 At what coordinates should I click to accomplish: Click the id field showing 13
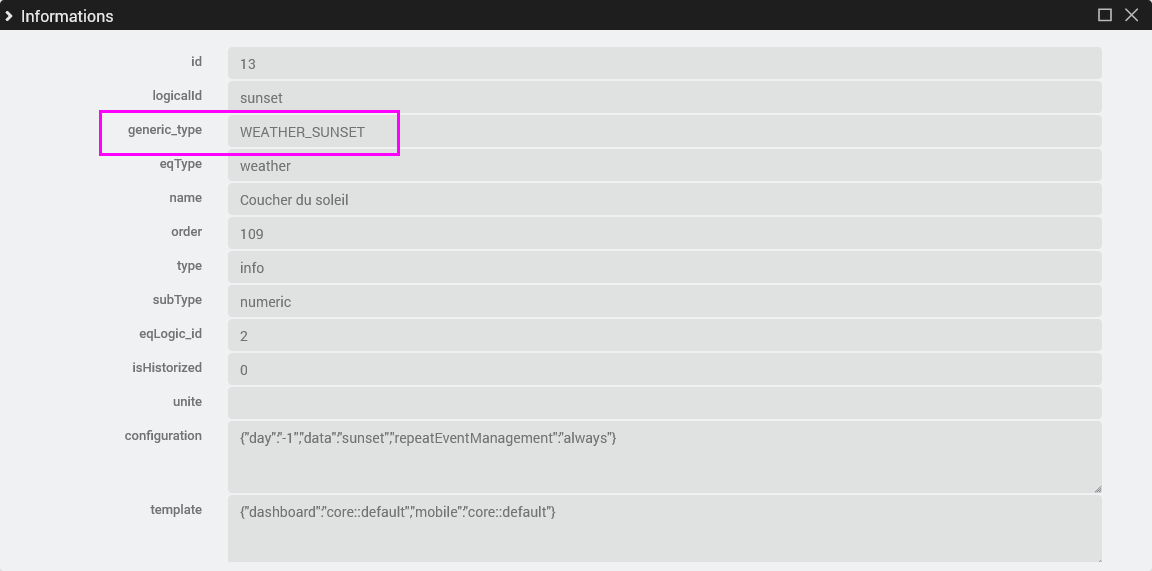tap(664, 63)
